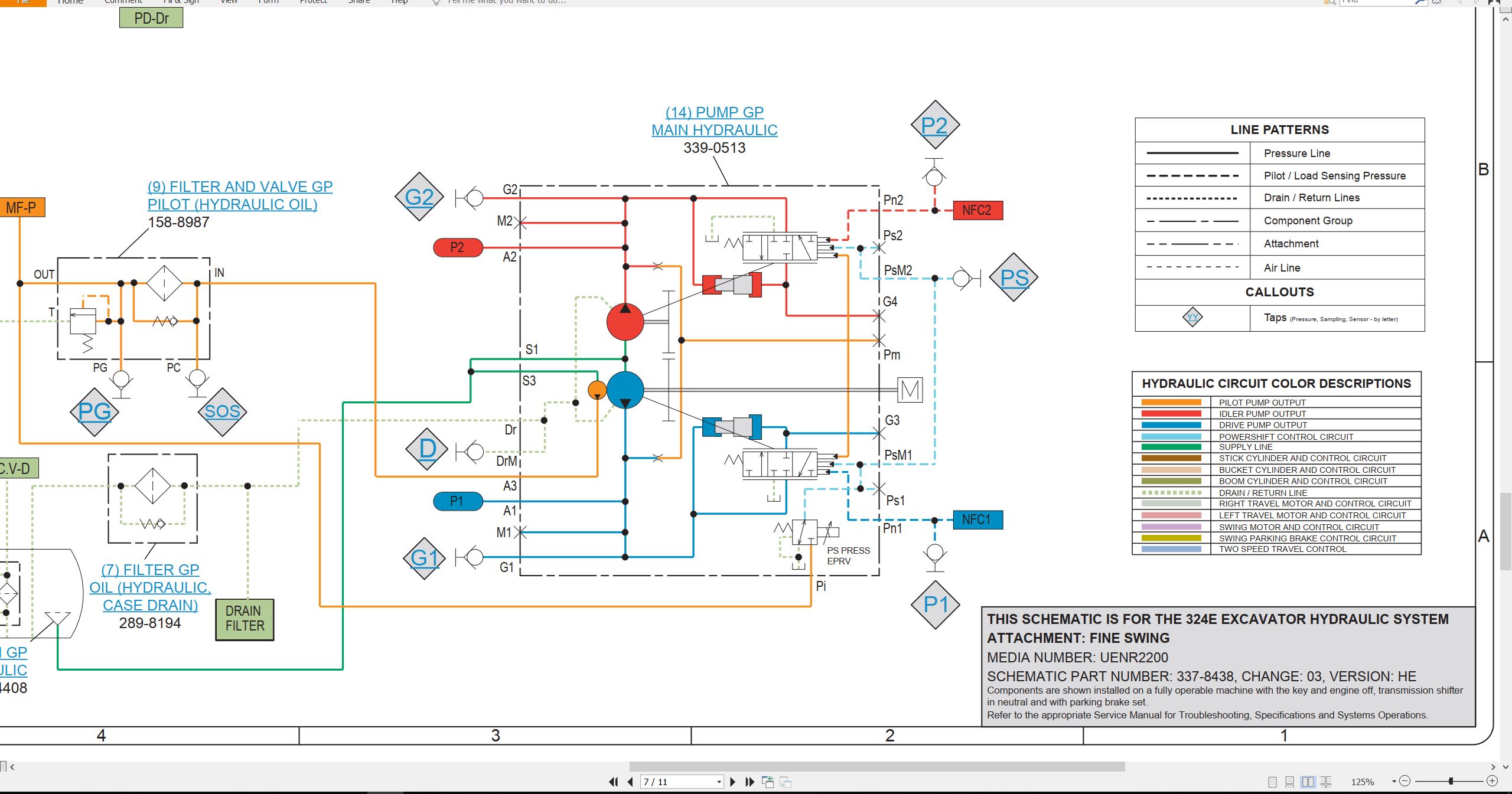Switch to single page view mode
Image resolution: width=1512 pixels, height=794 pixels.
coord(1272,782)
